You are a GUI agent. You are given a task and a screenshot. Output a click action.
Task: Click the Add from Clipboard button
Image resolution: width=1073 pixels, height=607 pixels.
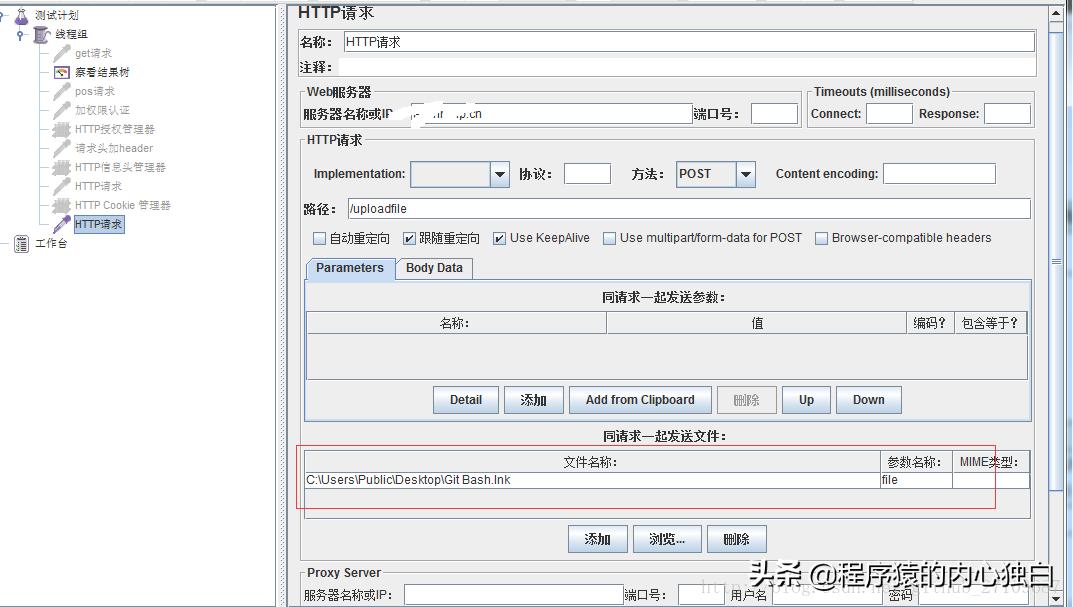point(640,399)
